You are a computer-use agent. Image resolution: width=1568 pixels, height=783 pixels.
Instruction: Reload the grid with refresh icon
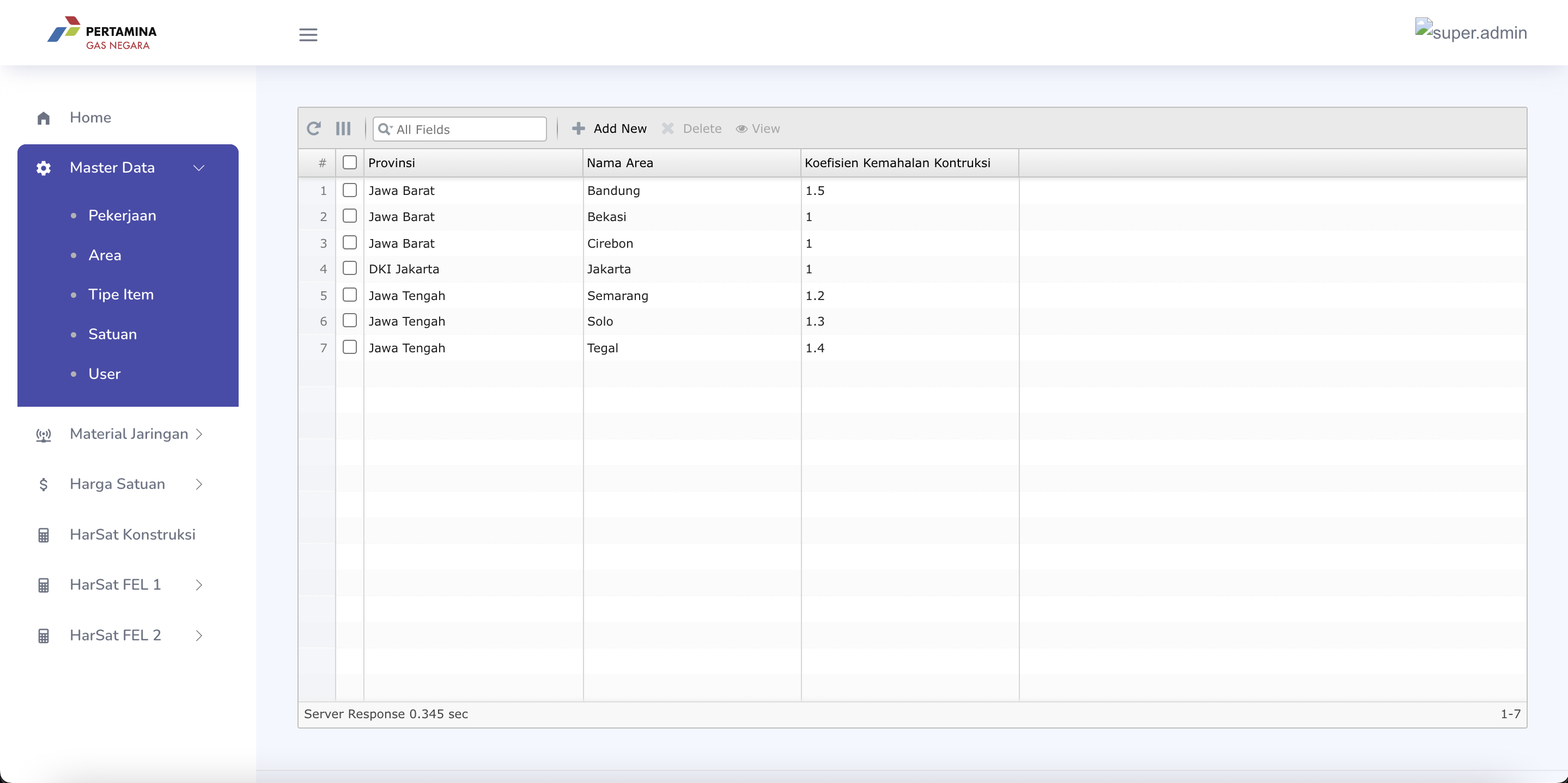coord(313,129)
